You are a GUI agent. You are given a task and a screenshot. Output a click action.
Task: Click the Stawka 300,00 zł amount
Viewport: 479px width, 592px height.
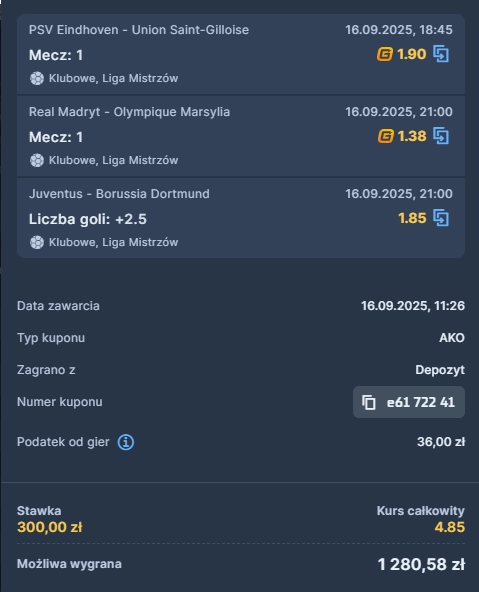tap(49, 527)
